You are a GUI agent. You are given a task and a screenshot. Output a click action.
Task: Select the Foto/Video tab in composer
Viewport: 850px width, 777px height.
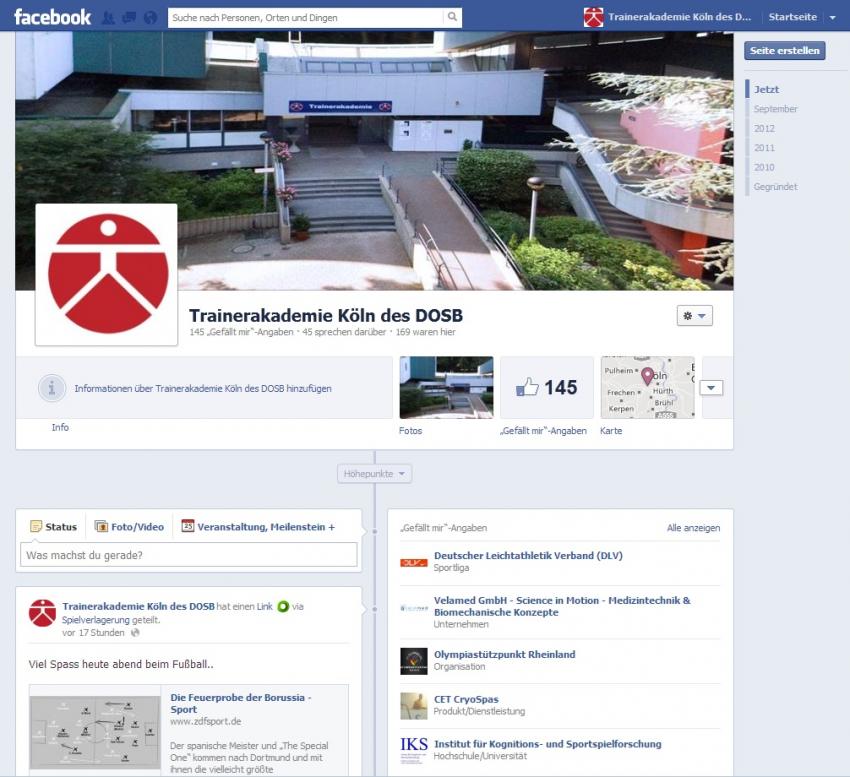click(x=129, y=527)
